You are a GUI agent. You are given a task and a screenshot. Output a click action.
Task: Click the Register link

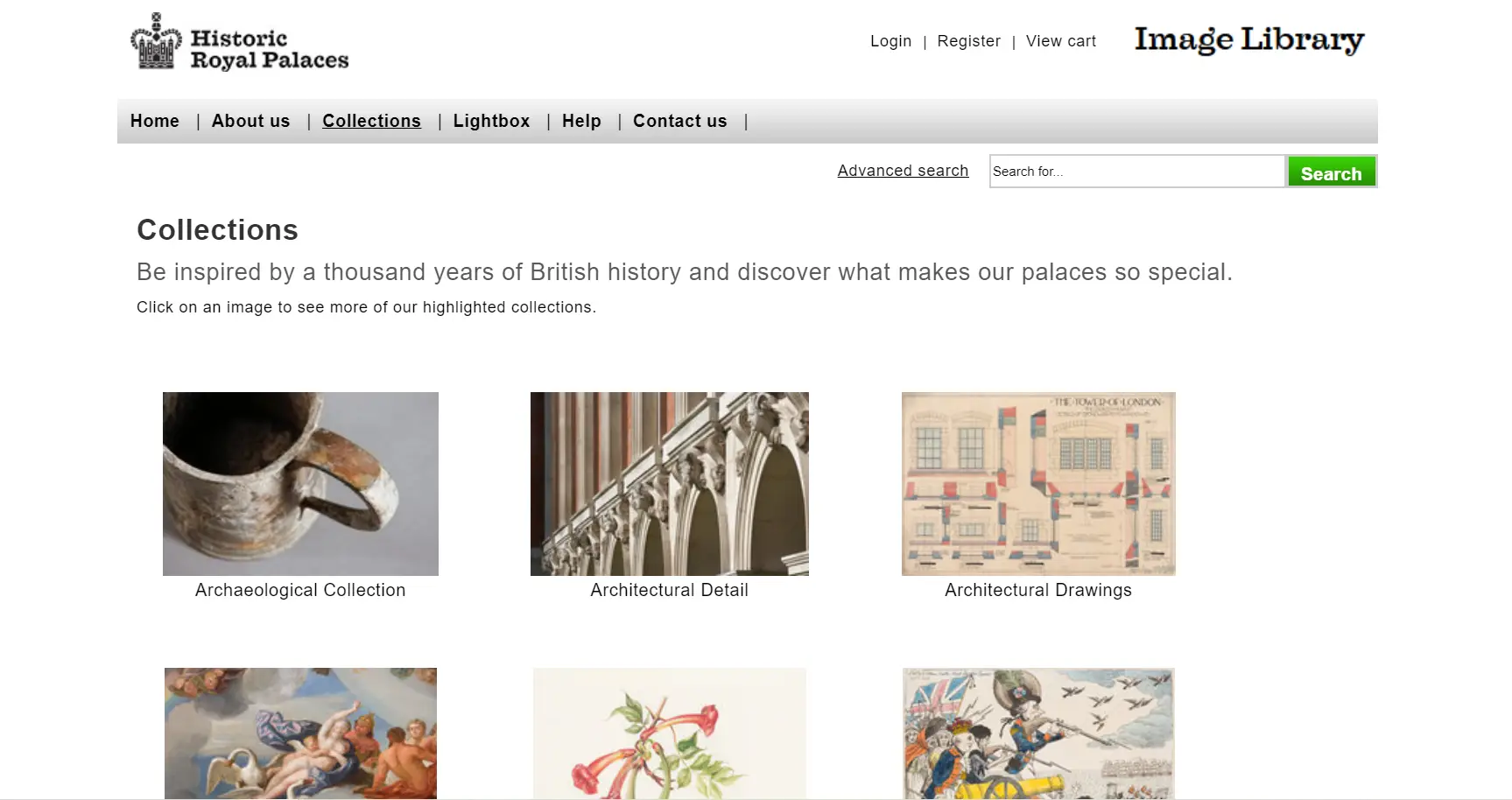pos(968,41)
